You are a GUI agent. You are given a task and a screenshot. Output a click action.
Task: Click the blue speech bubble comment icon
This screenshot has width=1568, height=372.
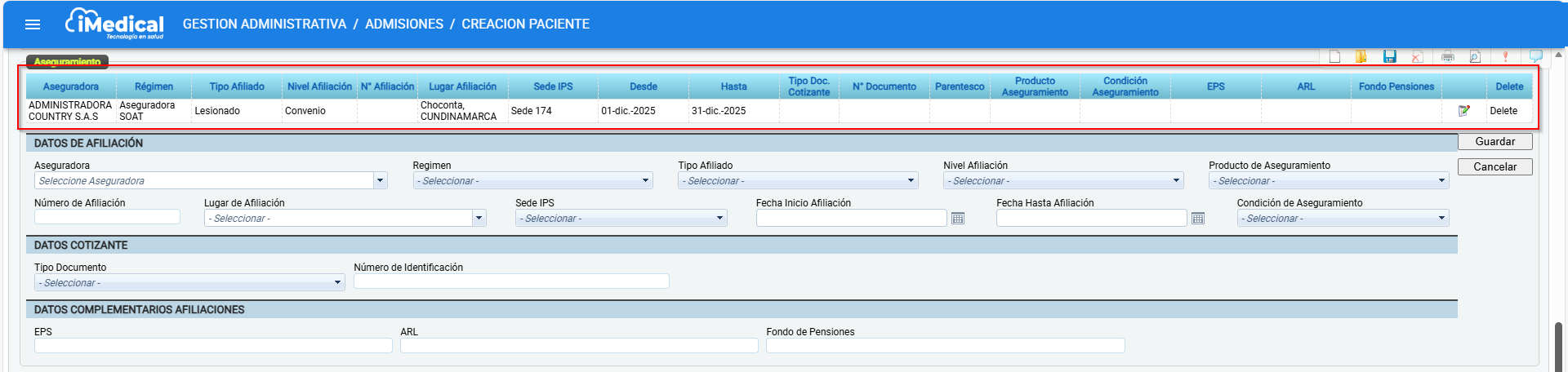(1535, 56)
